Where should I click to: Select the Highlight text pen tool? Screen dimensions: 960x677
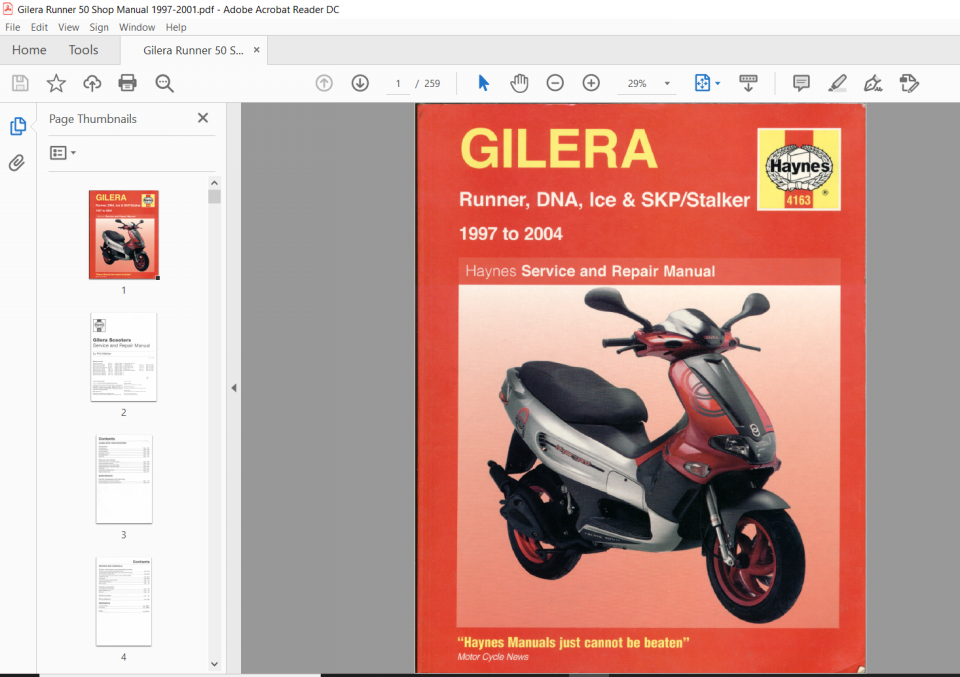pos(837,83)
